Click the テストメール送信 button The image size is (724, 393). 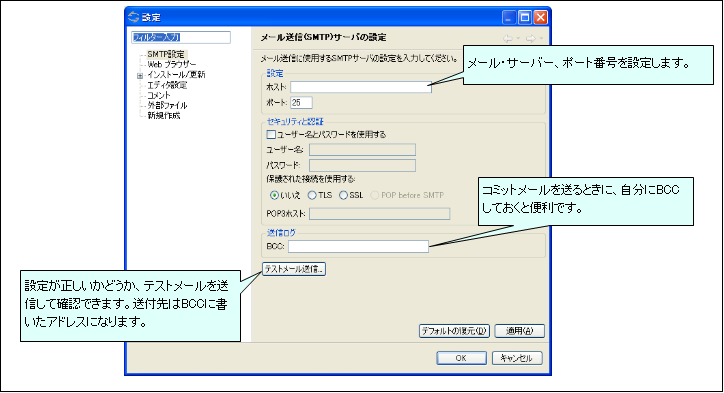pyautogui.click(x=294, y=269)
